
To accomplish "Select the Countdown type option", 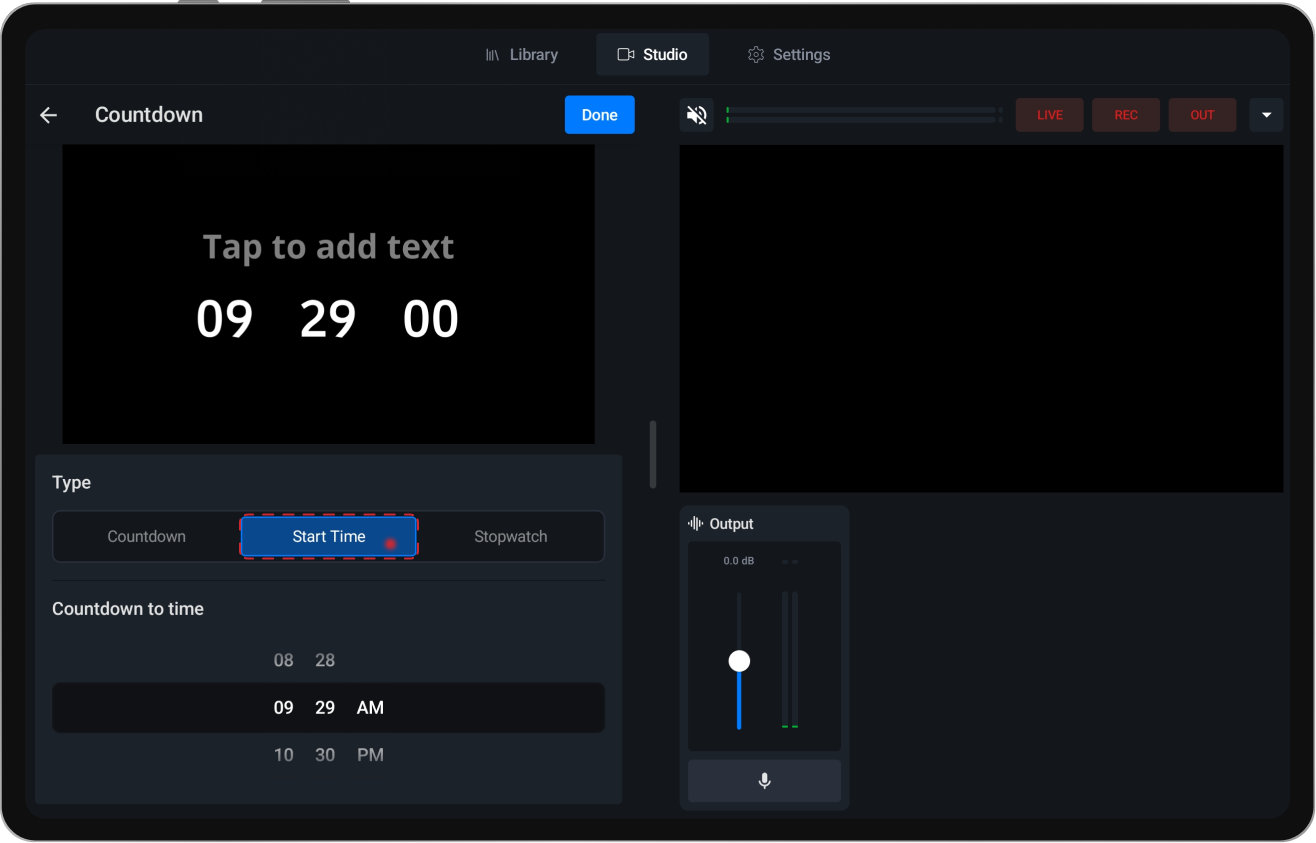I will pyautogui.click(x=146, y=536).
